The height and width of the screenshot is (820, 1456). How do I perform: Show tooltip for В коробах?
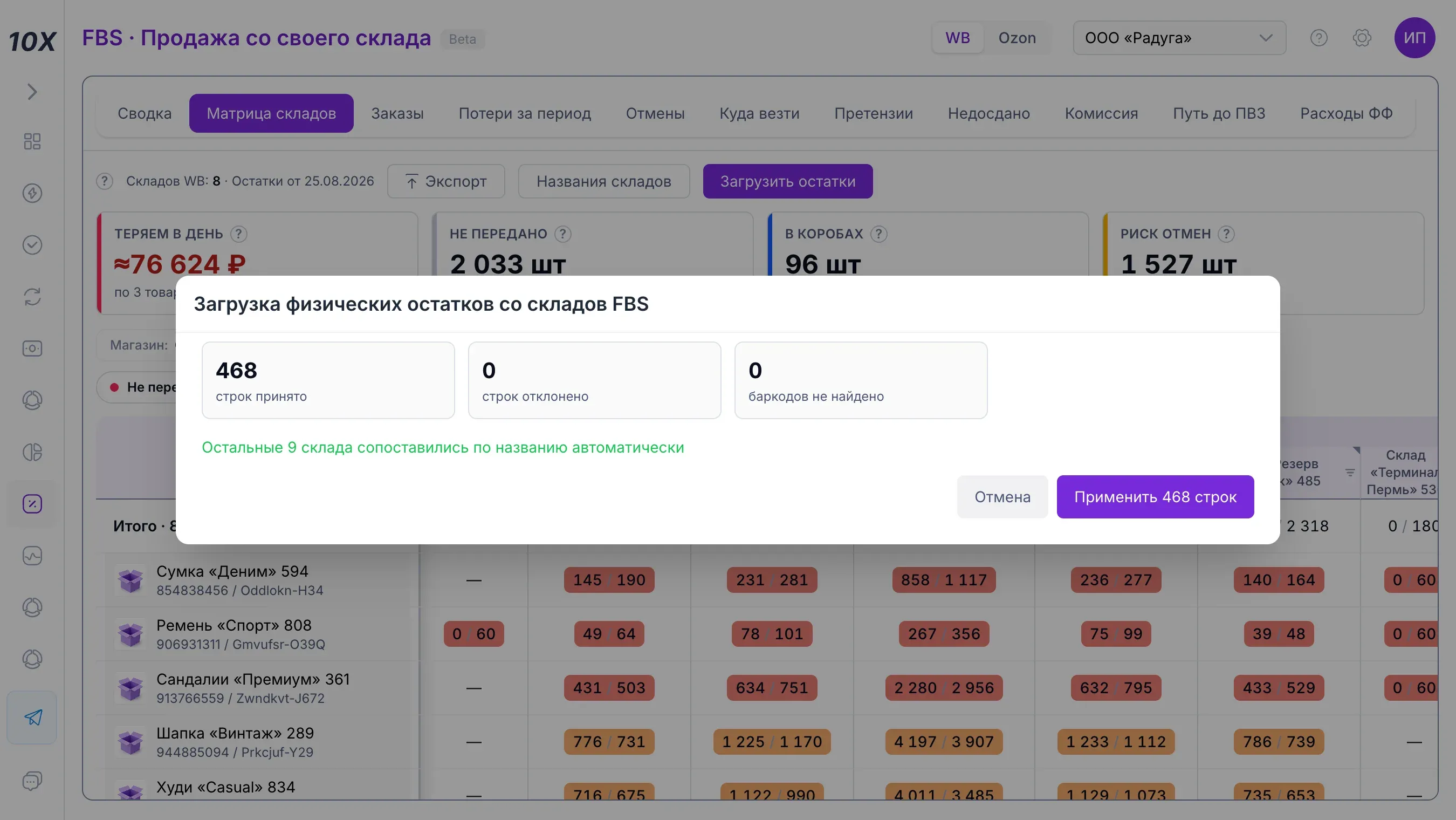(x=879, y=234)
